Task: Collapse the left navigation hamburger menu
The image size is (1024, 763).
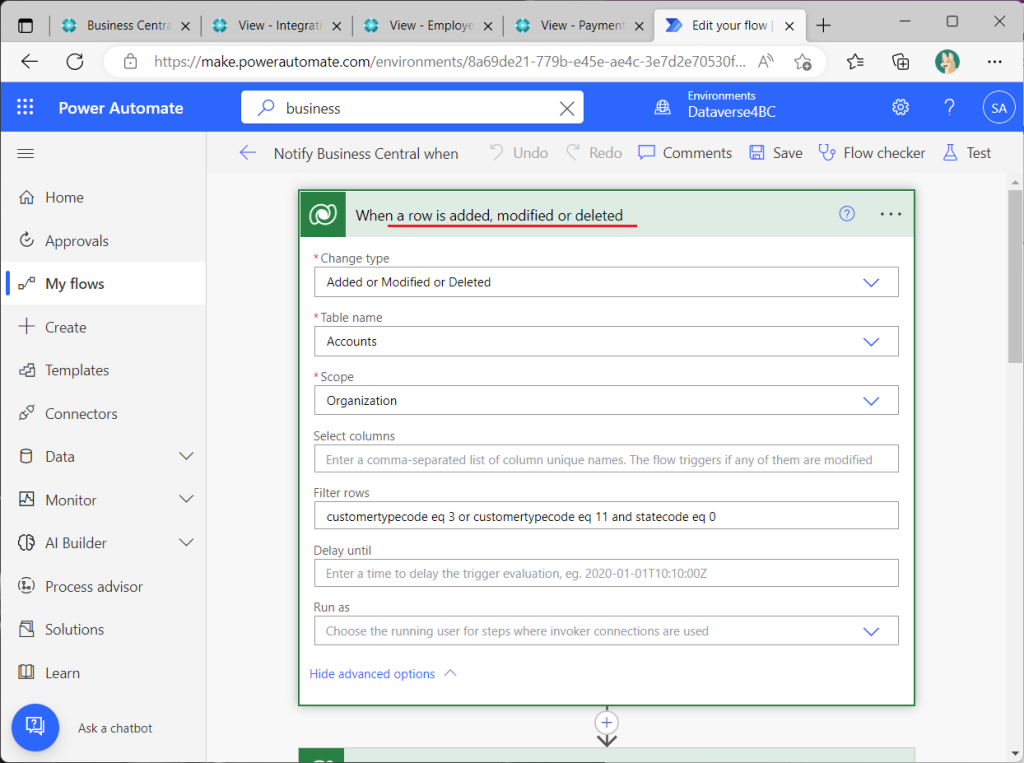Action: click(x=25, y=154)
